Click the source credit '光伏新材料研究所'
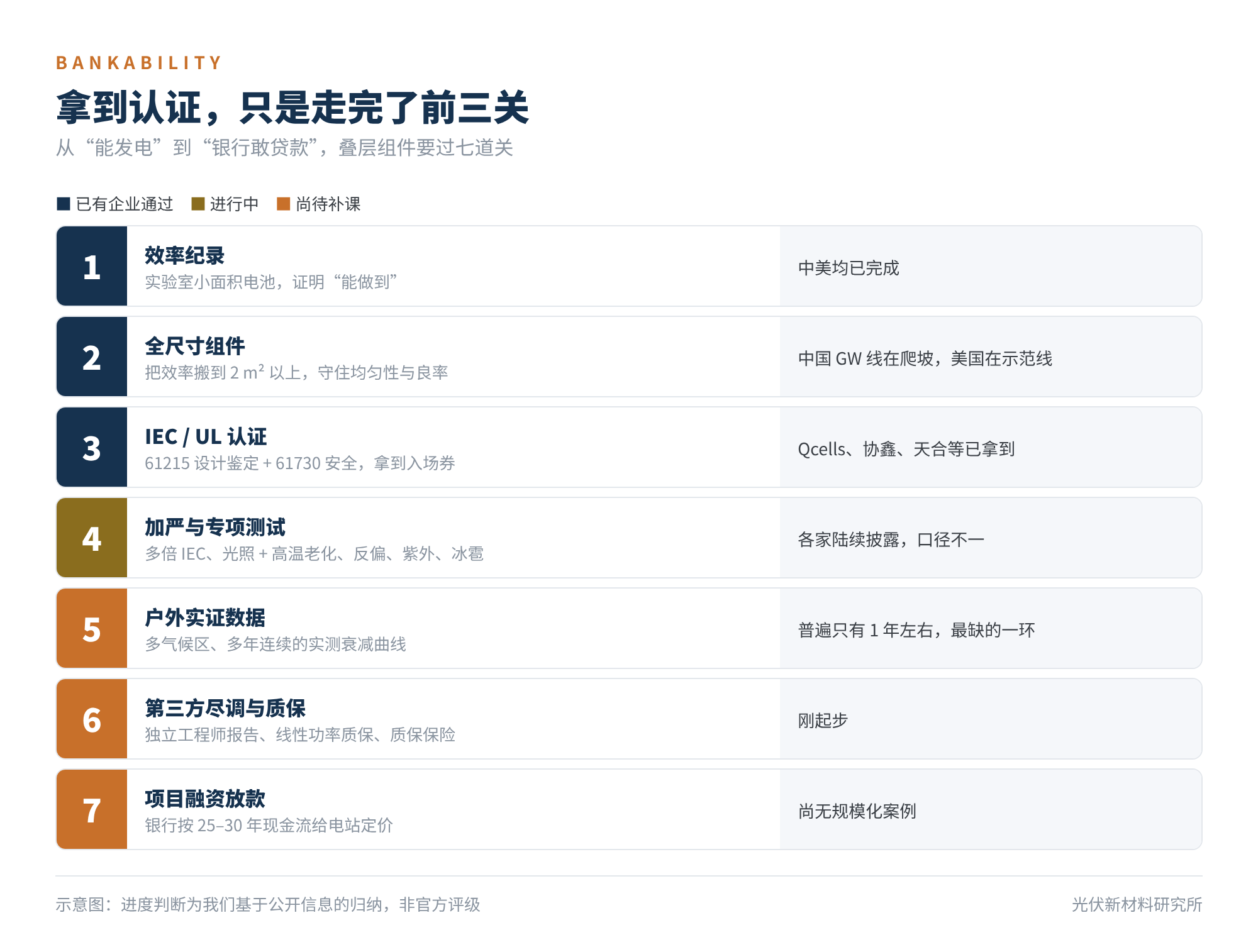1258x952 pixels. pyautogui.click(x=1137, y=904)
